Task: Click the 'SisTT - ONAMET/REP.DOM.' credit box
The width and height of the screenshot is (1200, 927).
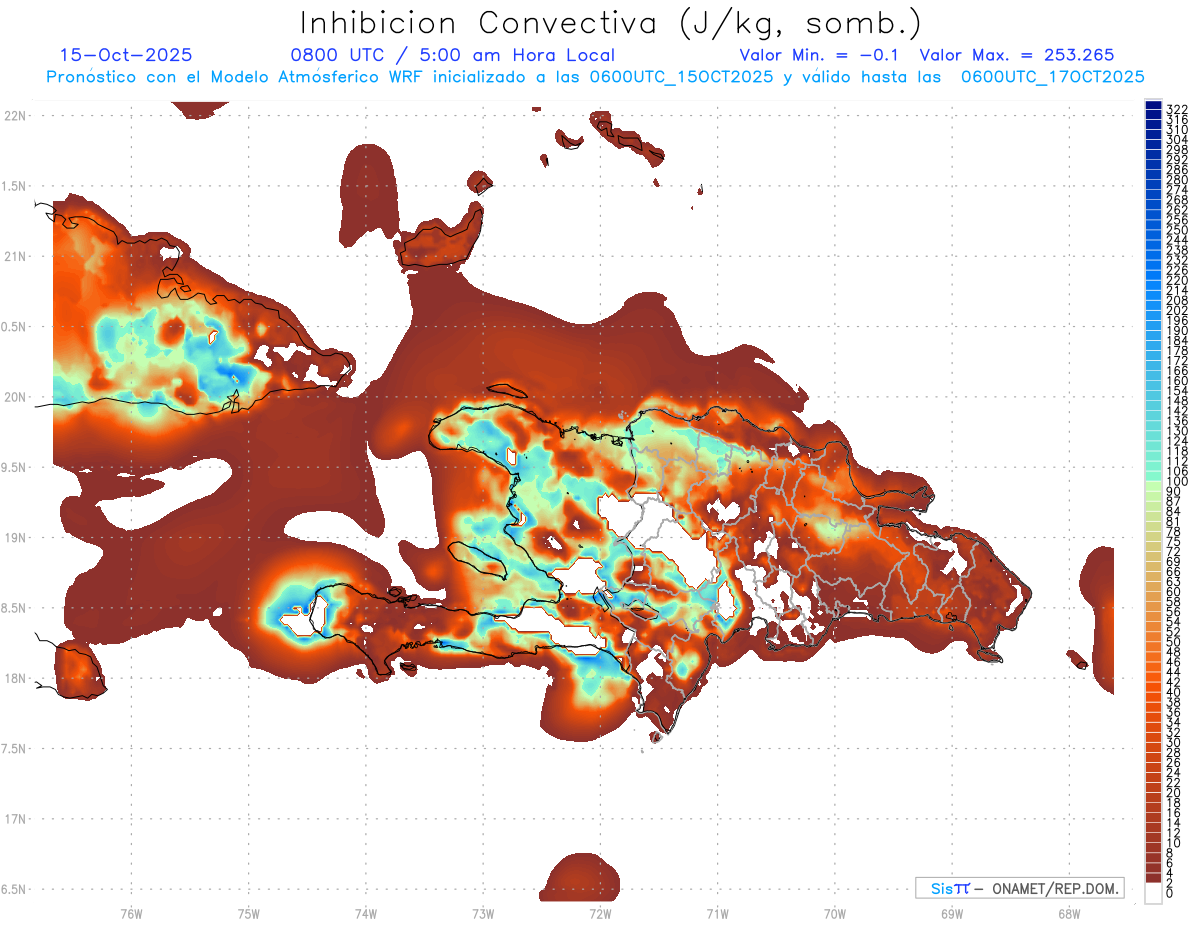Action: pos(1019,888)
